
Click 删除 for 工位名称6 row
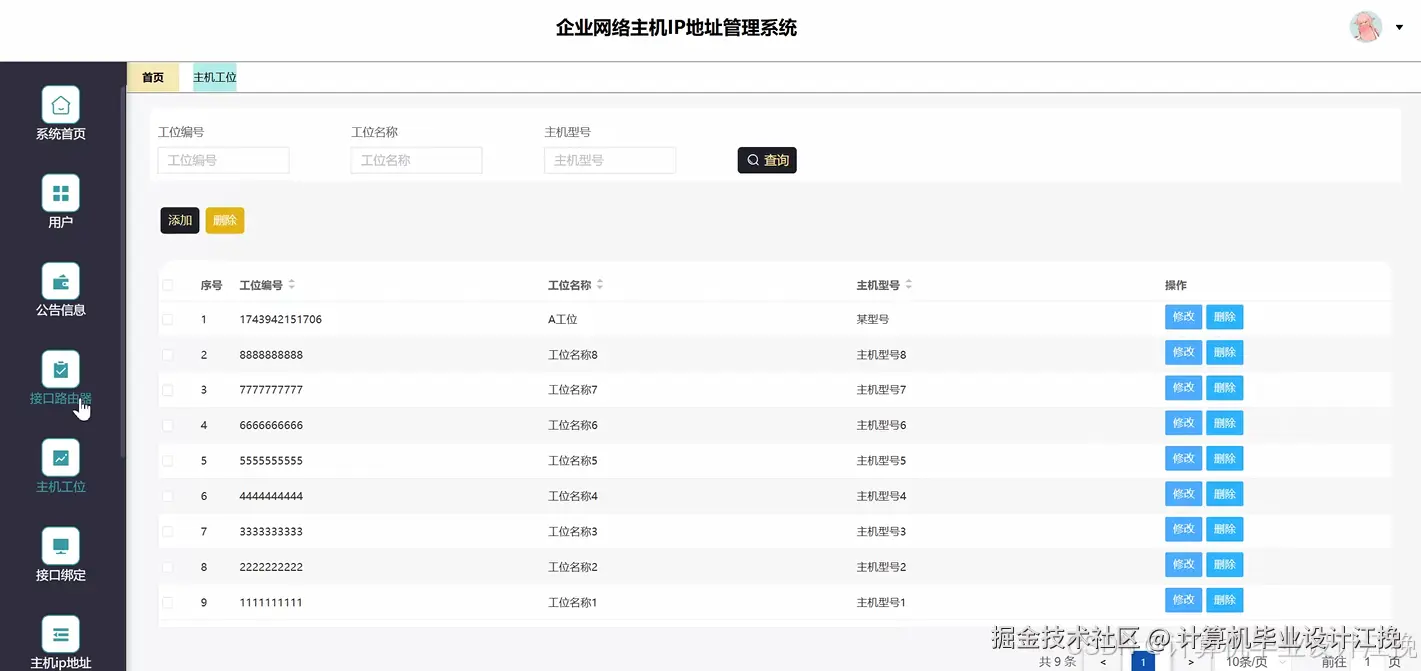point(1225,423)
